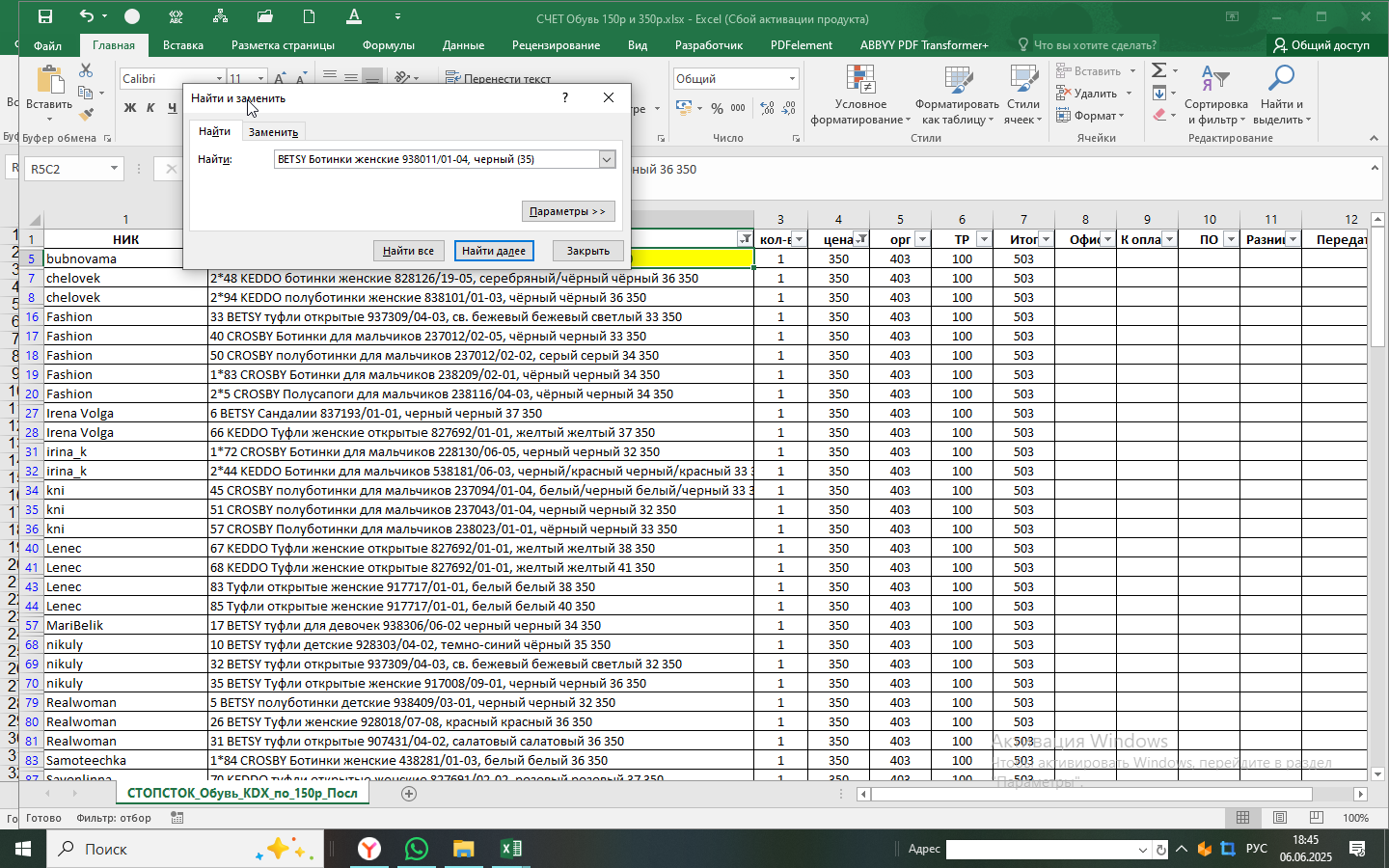Screen dimensions: 1389x868
Task: Toggle italic К formatting
Action: 151,108
